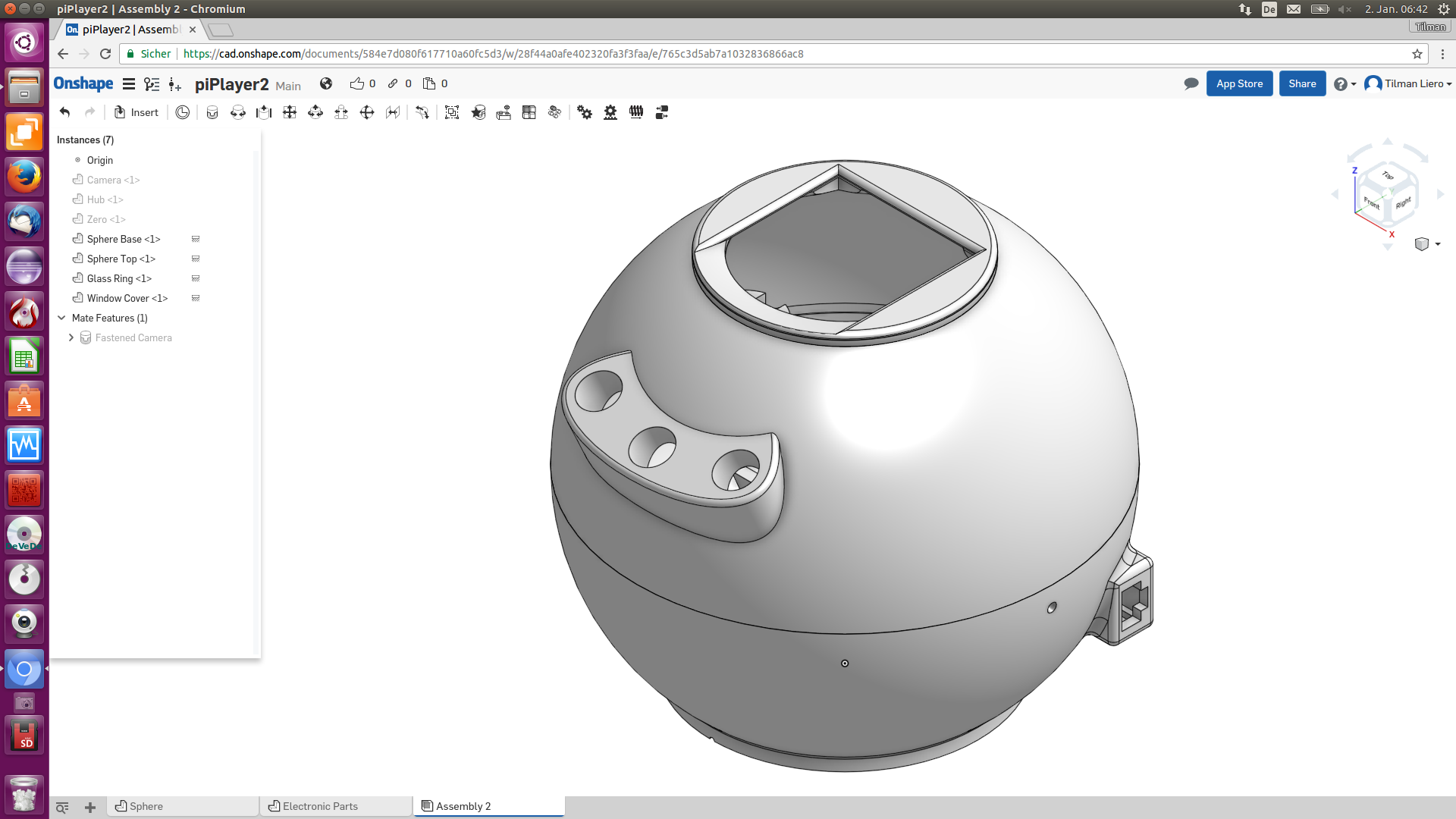Click the icon right of Sphere Base <1>
1456x819 pixels.
196,239
